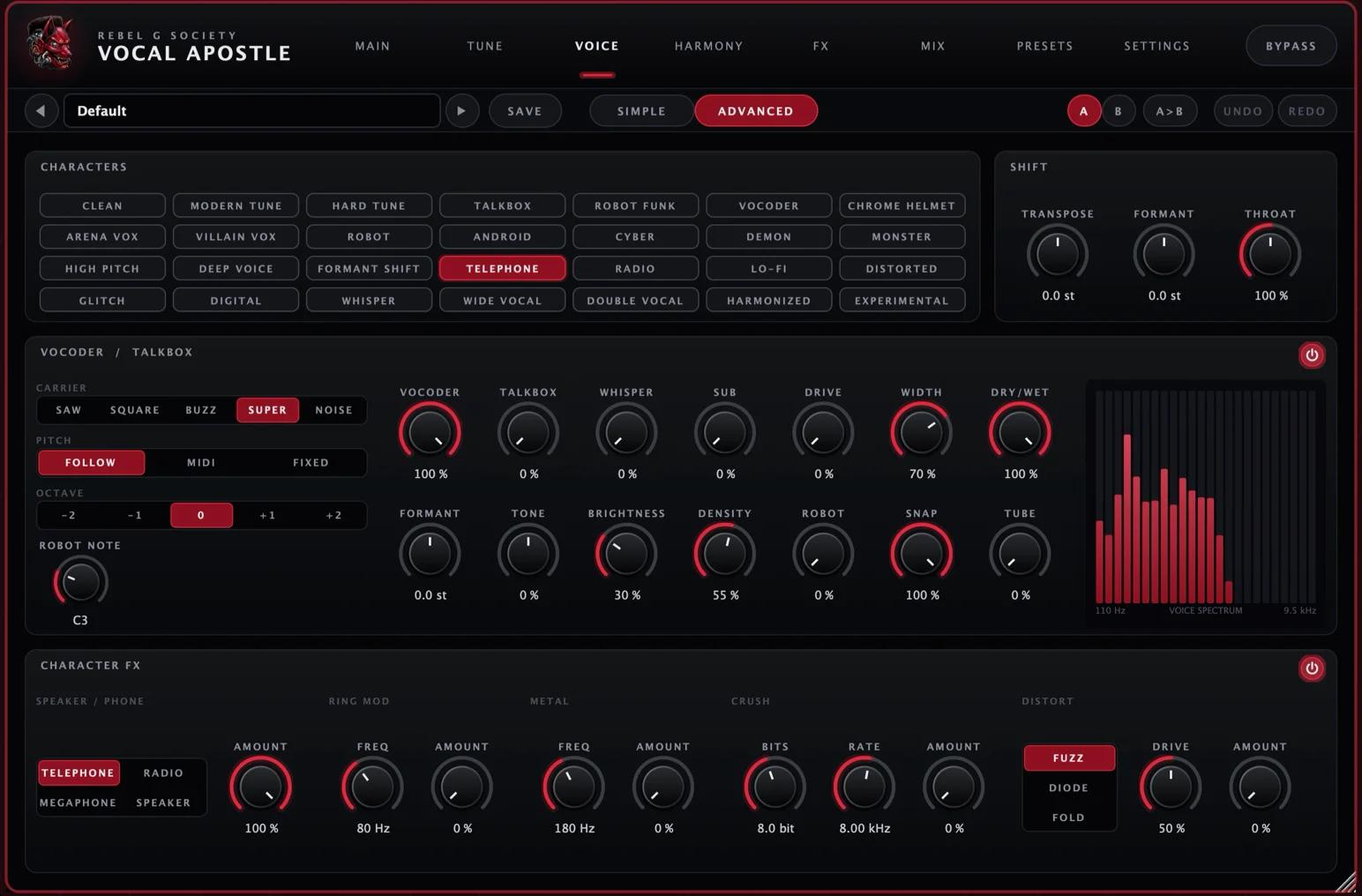
Task: Switch to the MAIN tab
Action: tap(372, 46)
